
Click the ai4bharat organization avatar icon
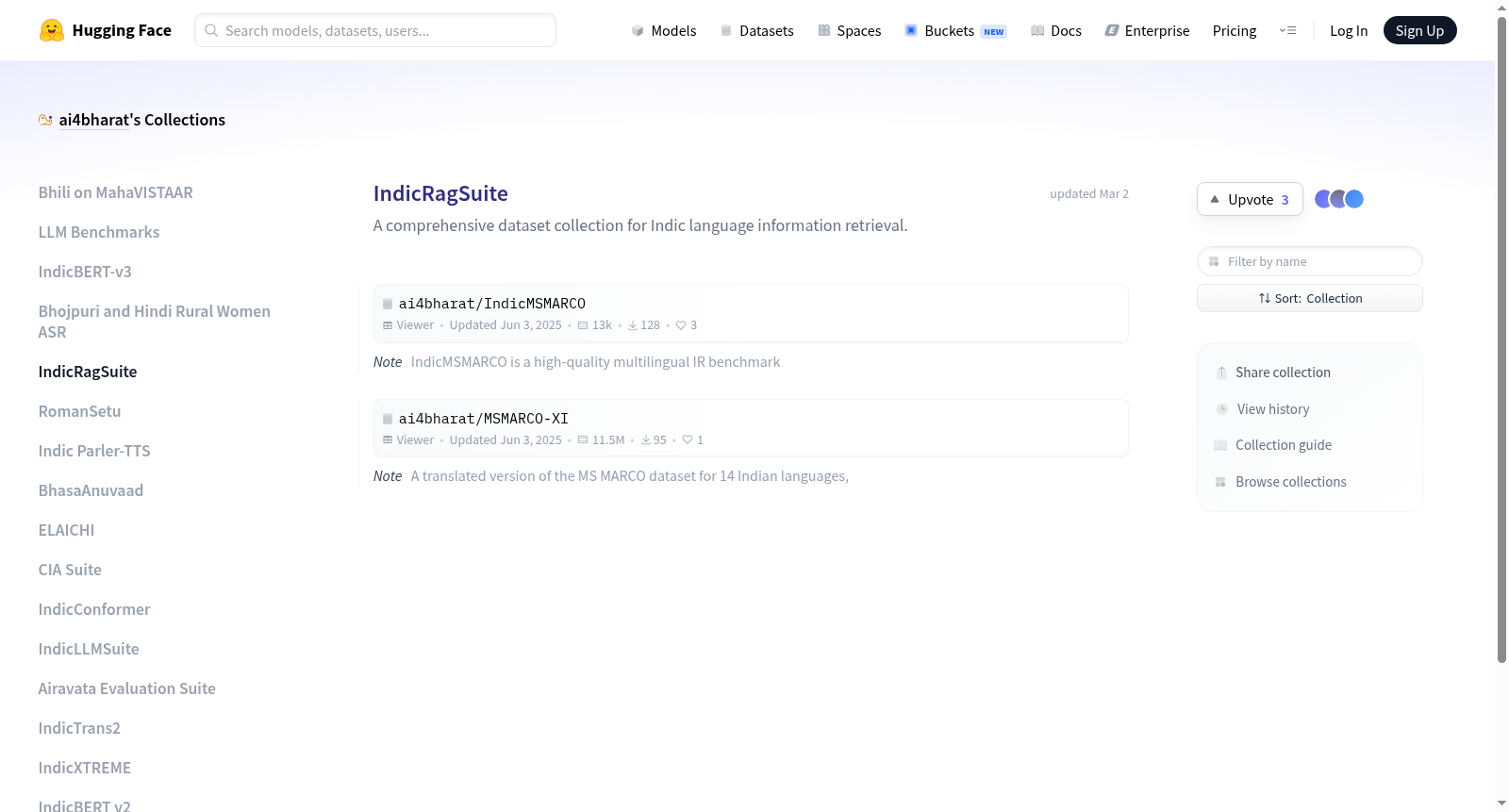[45, 120]
